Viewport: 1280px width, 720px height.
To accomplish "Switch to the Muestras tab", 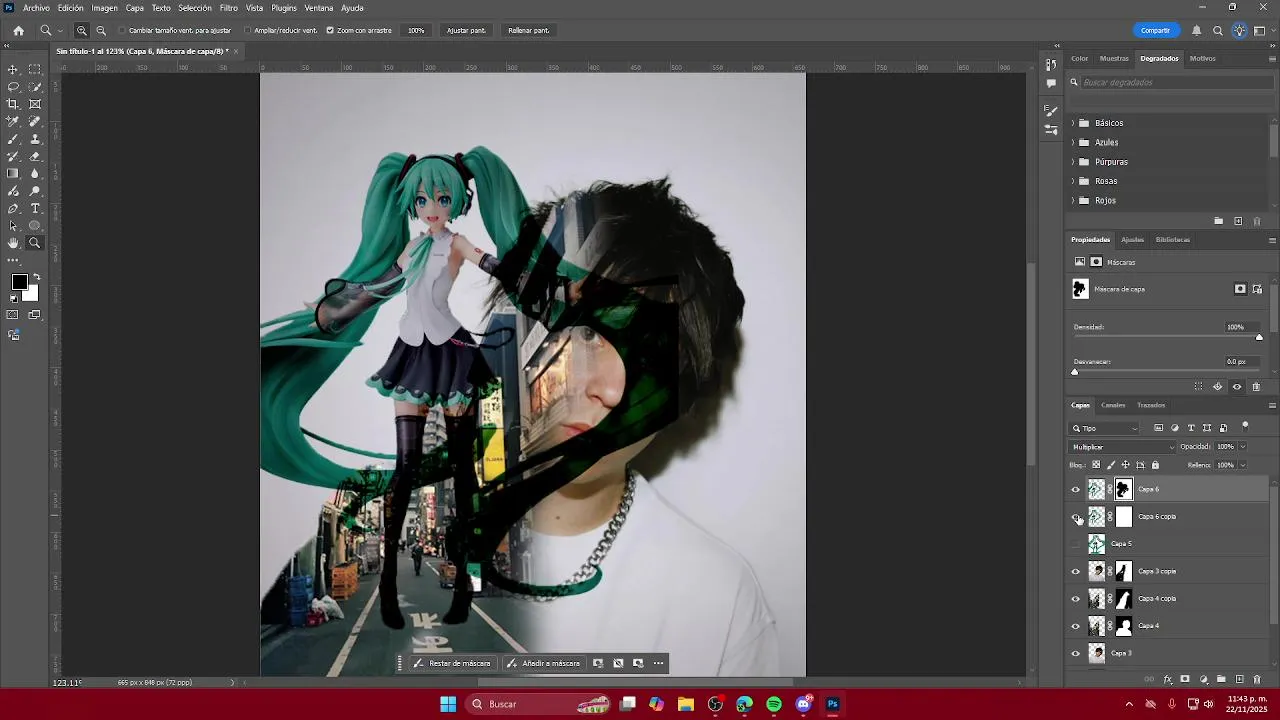I will click(1114, 58).
